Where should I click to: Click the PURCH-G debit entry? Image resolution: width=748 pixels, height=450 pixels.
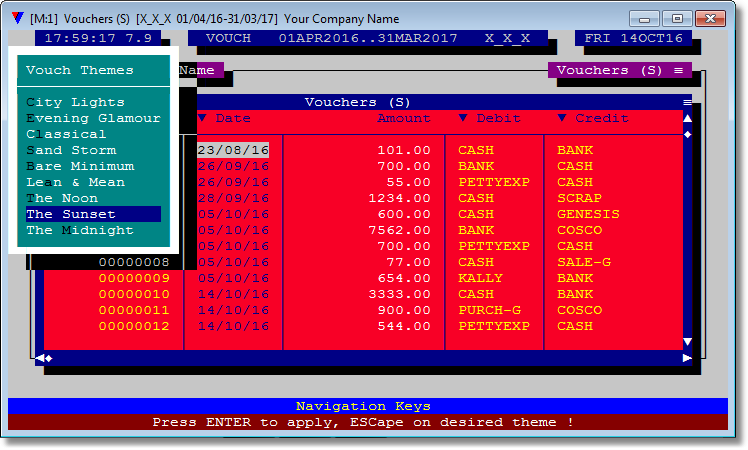(489, 310)
